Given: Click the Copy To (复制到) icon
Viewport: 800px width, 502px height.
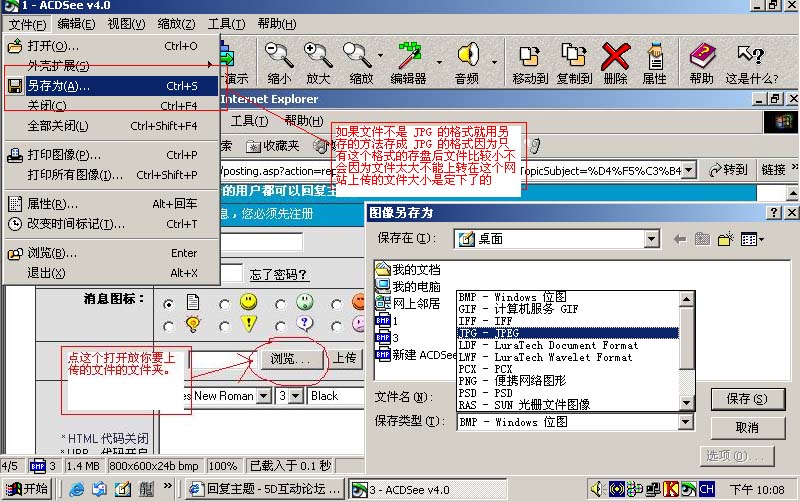Looking at the screenshot, I should 574,55.
